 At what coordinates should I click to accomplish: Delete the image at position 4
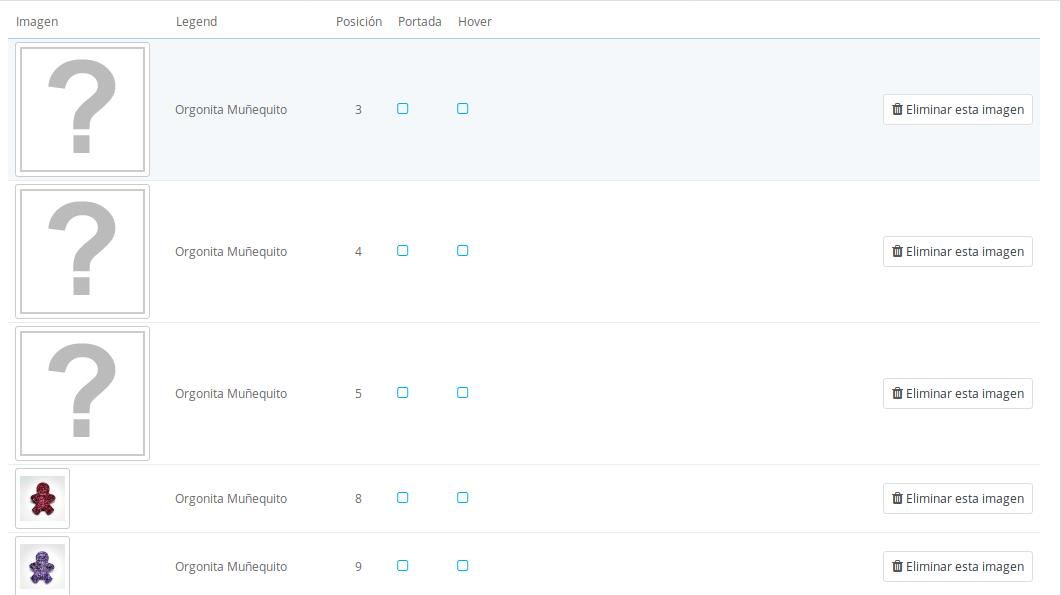point(957,252)
